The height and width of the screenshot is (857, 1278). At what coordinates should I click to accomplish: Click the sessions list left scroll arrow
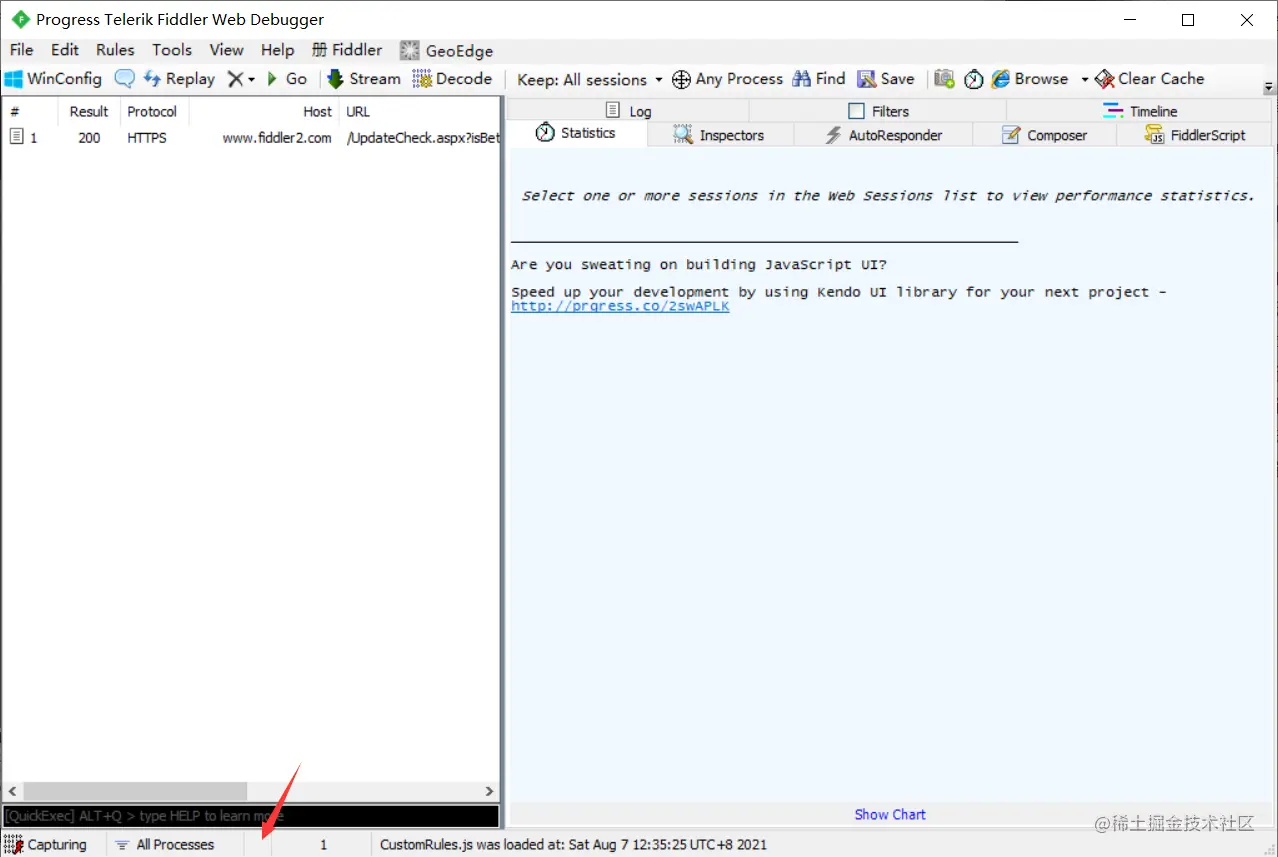point(11,791)
